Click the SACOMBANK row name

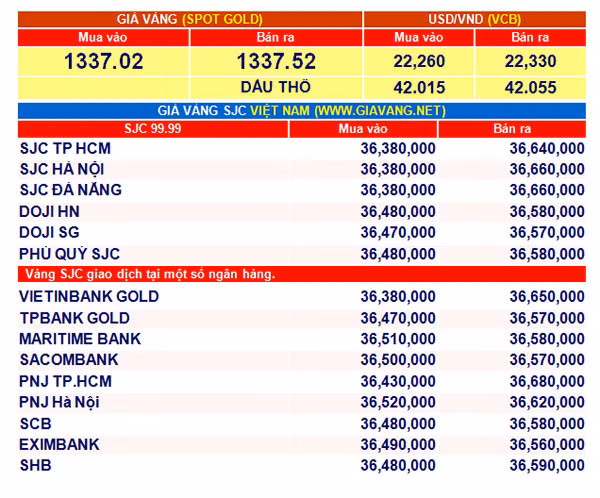pos(69,360)
